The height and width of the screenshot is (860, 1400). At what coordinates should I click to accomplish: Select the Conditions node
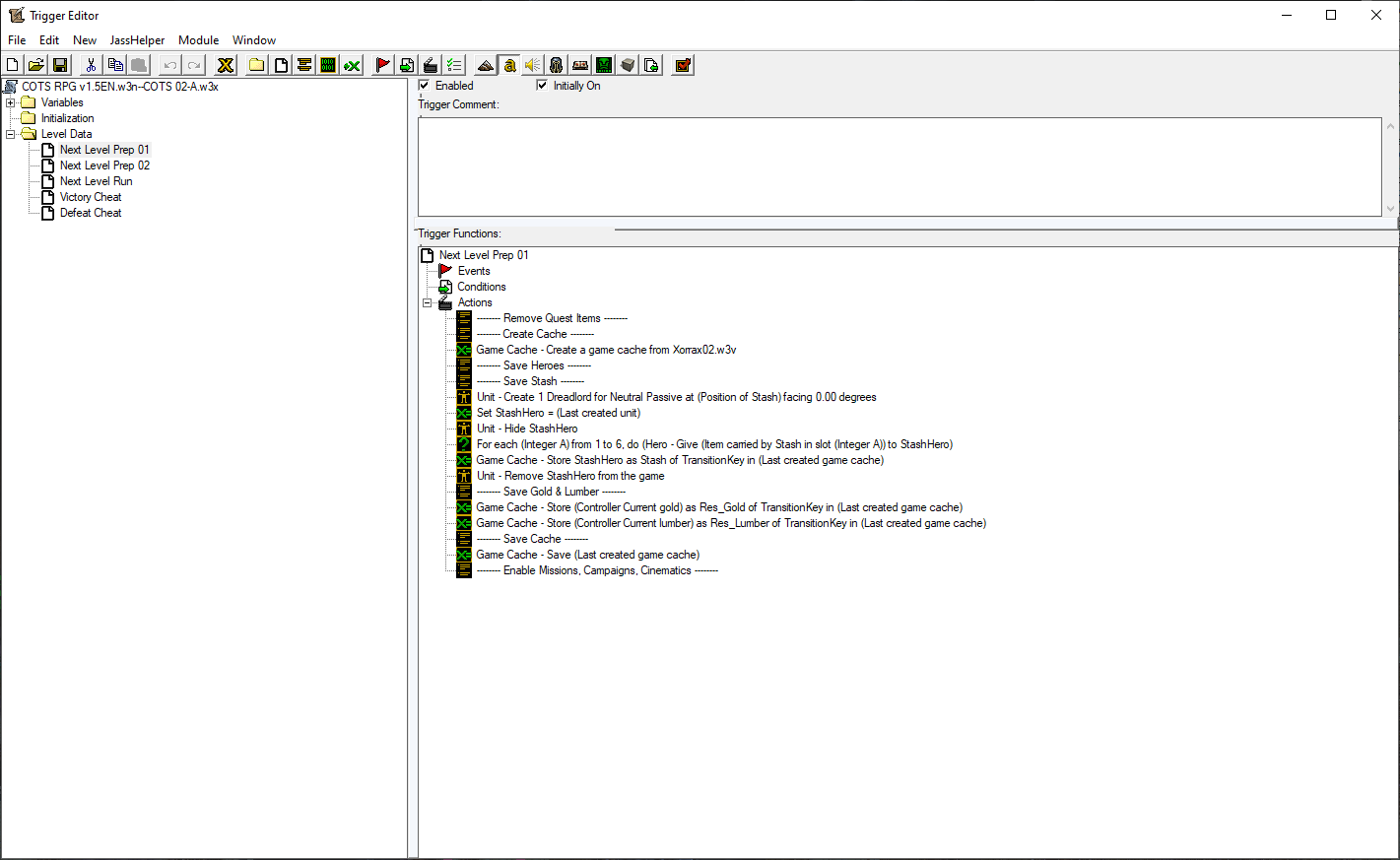click(x=482, y=287)
